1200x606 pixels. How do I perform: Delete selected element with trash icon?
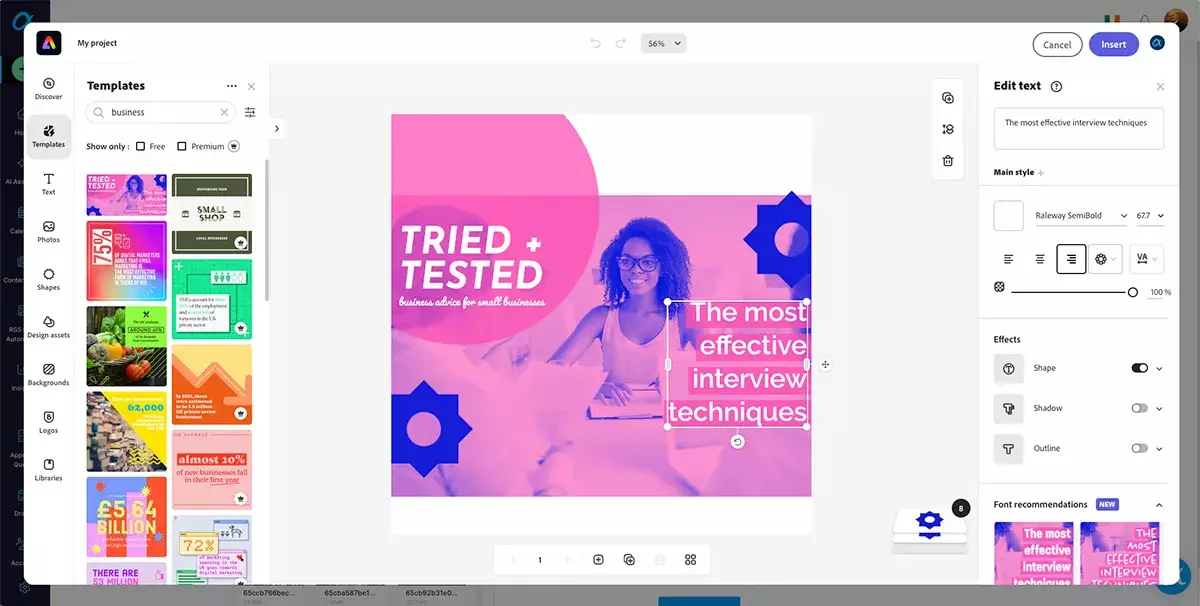[948, 161]
